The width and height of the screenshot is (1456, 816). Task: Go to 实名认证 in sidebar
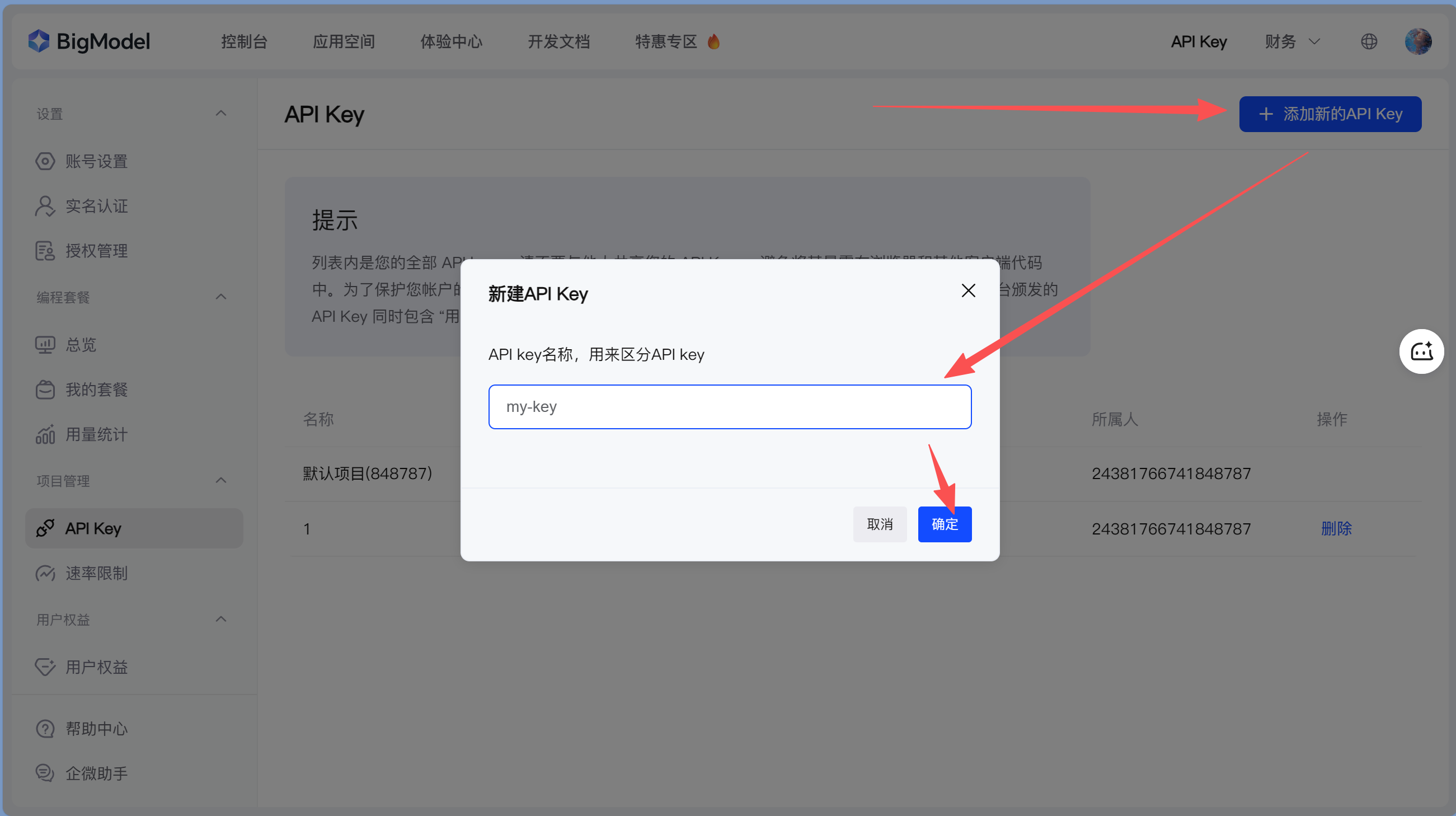(96, 206)
